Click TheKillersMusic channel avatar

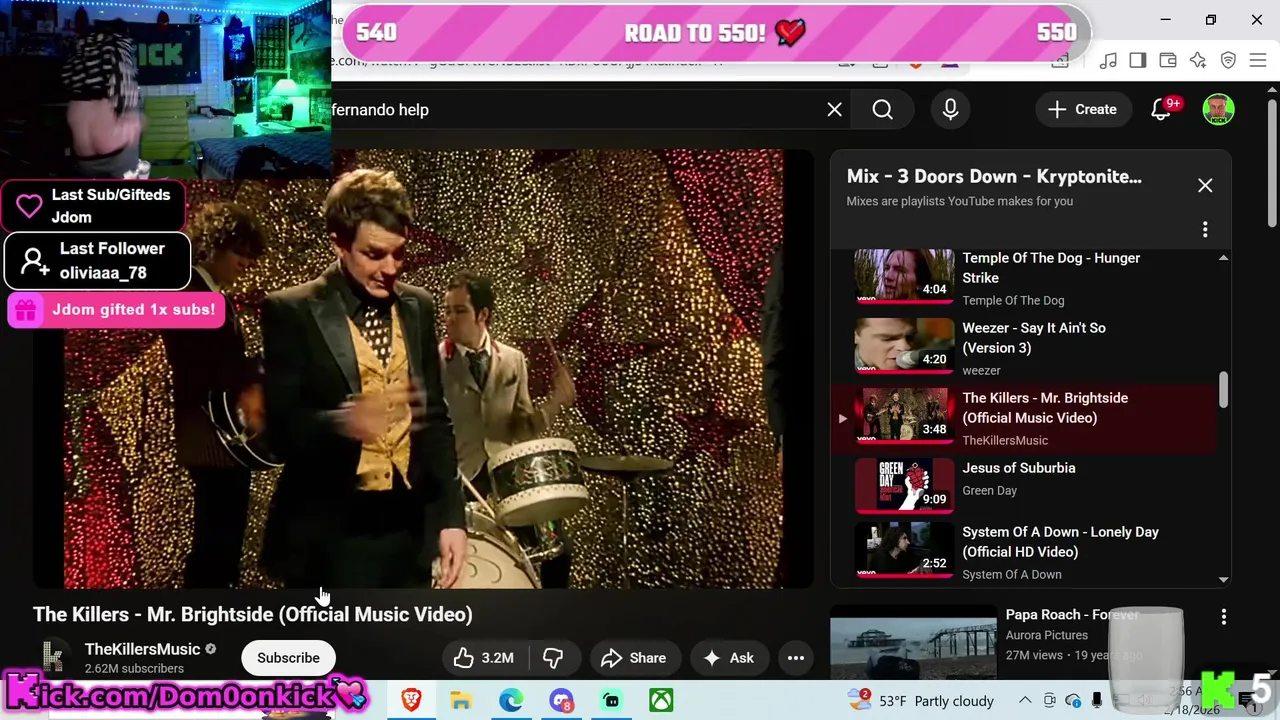coord(53,657)
